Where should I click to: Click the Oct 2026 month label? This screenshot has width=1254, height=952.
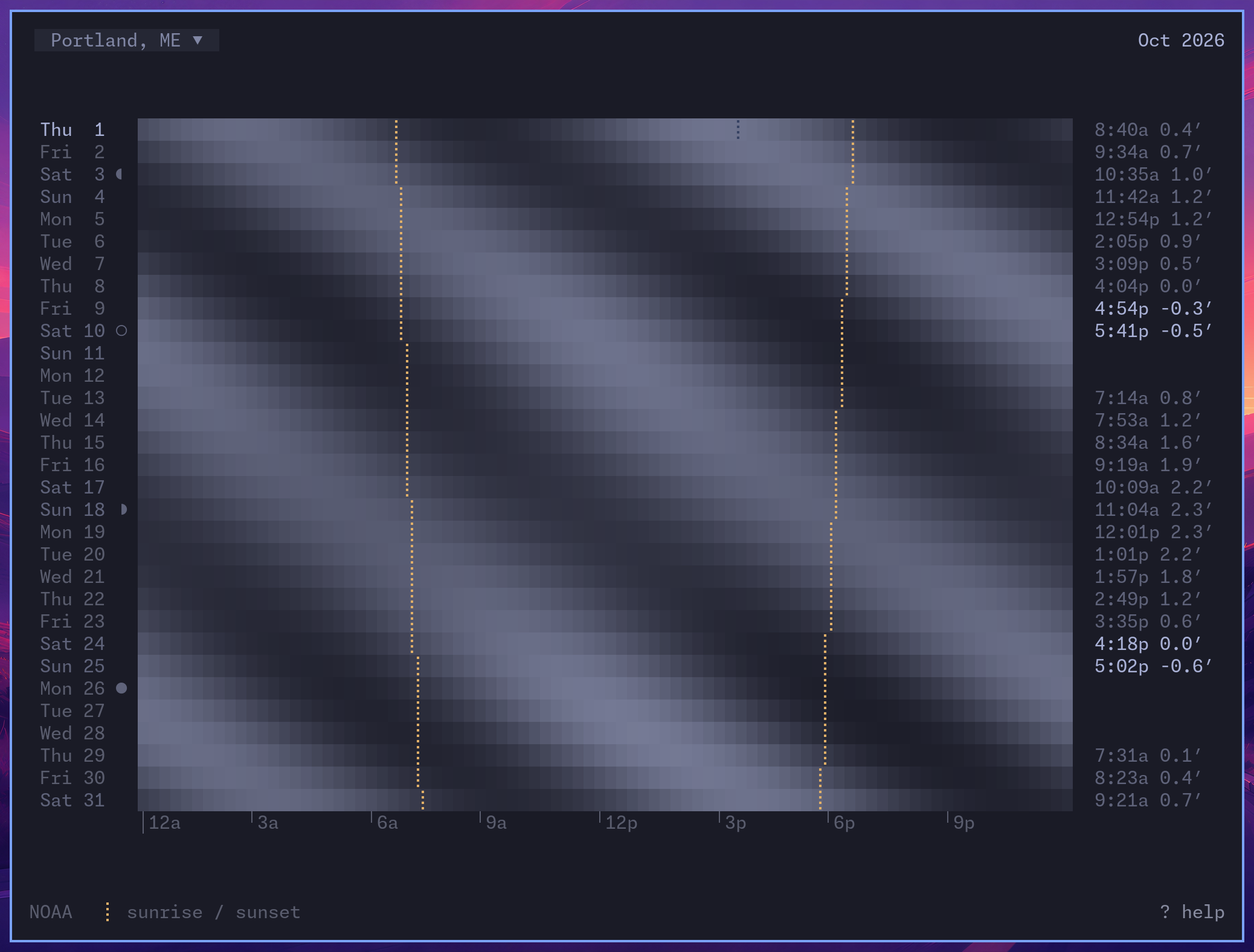coord(1181,40)
